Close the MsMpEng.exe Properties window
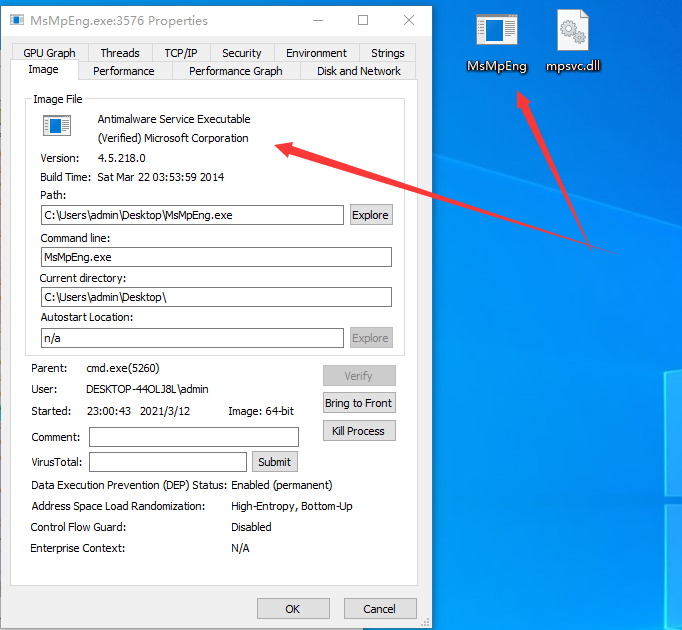The height and width of the screenshot is (630, 682). (x=408, y=20)
